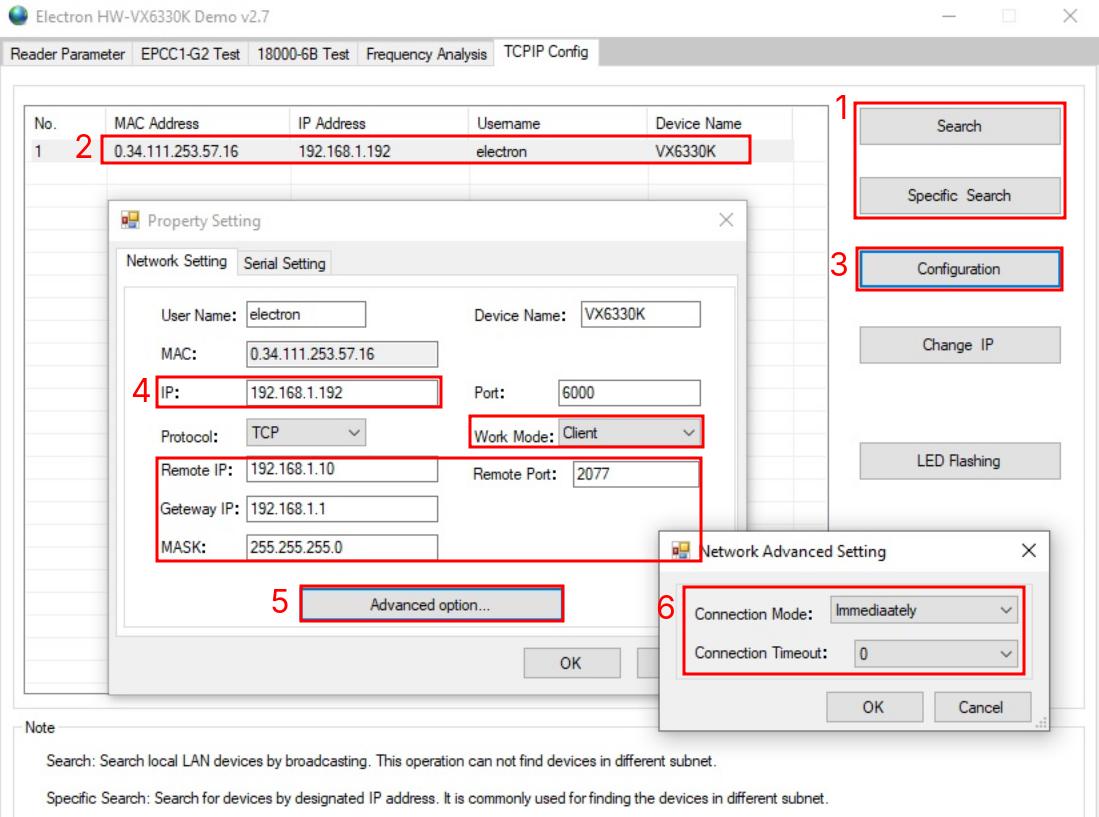Click the Advanced option button
1099x817 pixels.
click(x=431, y=605)
